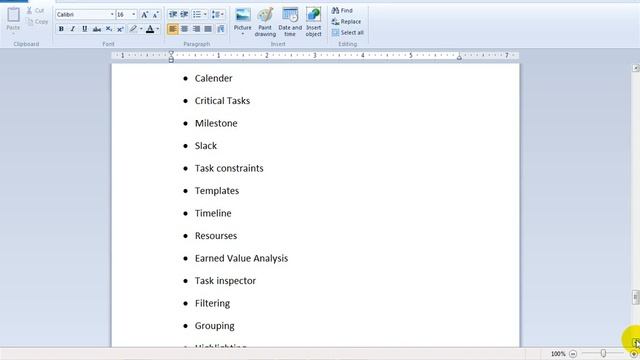This screenshot has width=640, height=360.
Task: Open the highlight color dropdown arrow
Action: pos(141,29)
